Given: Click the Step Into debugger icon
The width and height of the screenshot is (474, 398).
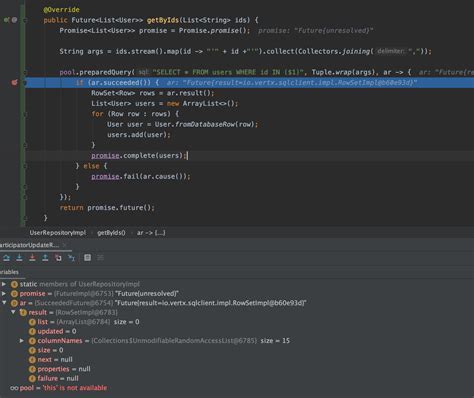Looking at the screenshot, I should coord(19,258).
